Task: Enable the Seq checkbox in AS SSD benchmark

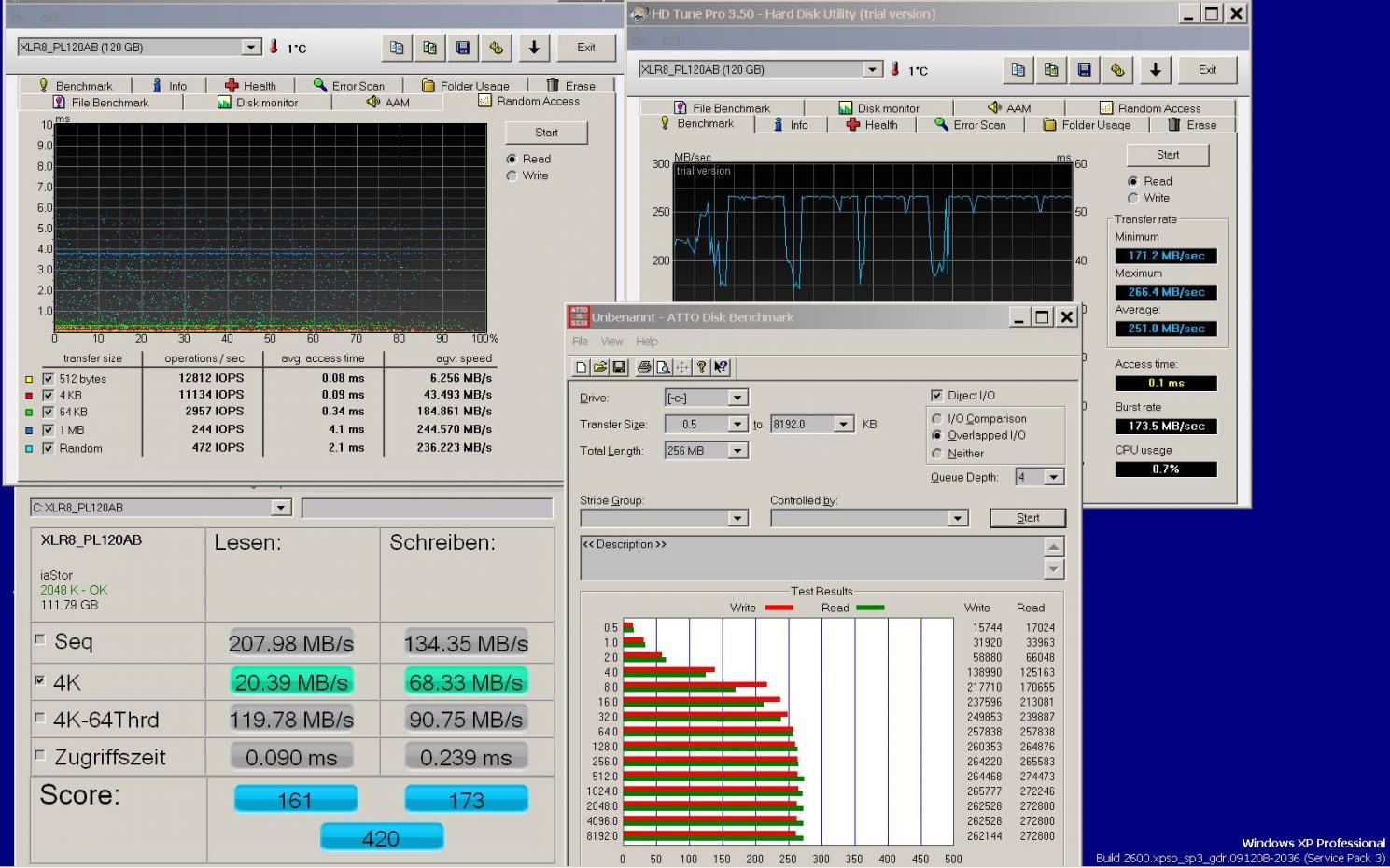Action: [39, 639]
